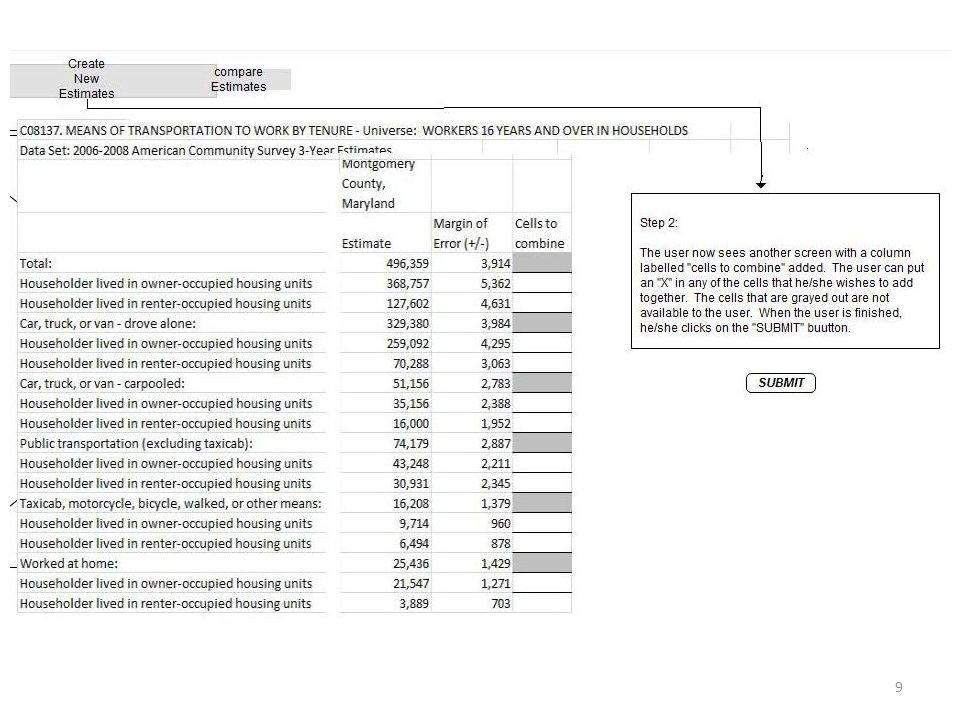Tick combine cell for public transportation owner-occupied row

click(542, 463)
